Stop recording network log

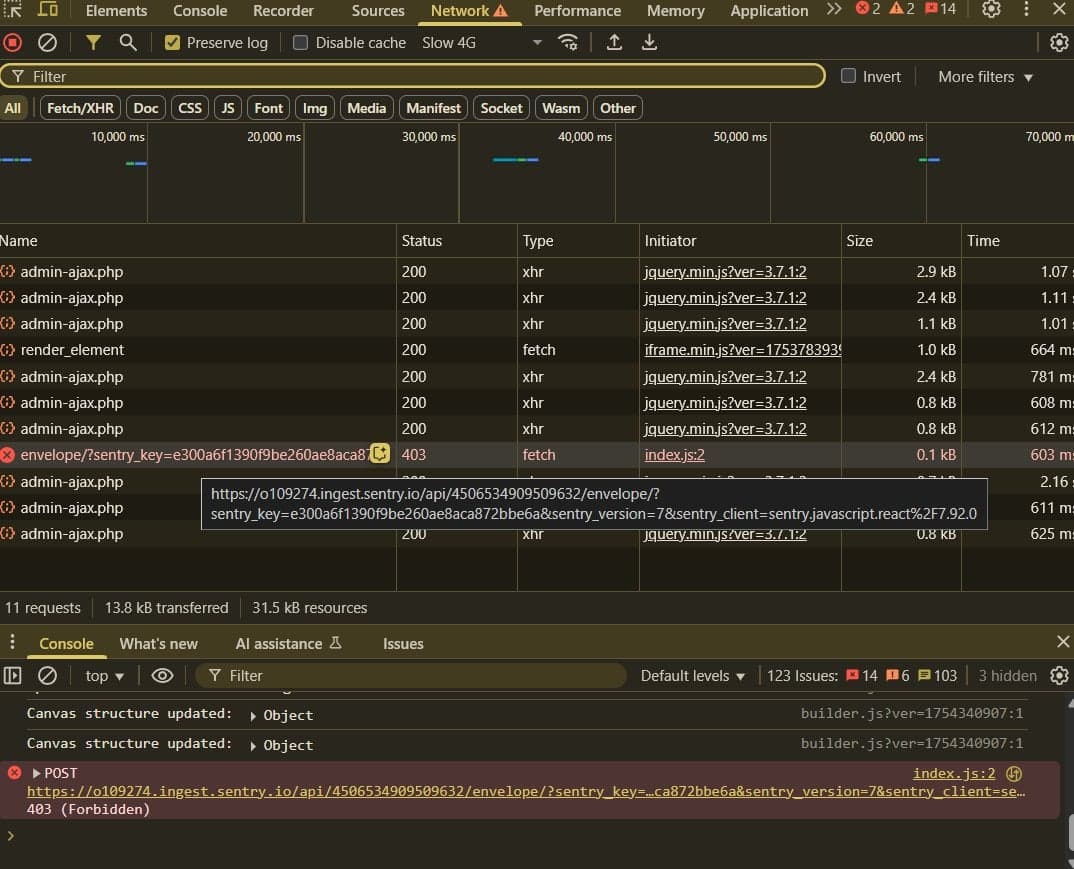tap(12, 42)
